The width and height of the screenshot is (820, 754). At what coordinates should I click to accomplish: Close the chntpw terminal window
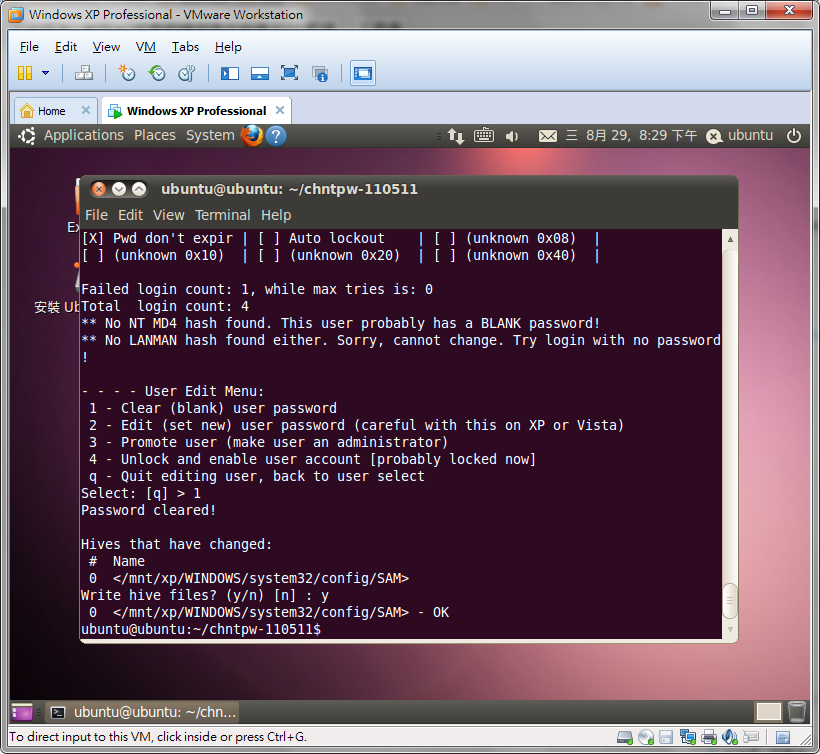coord(99,189)
